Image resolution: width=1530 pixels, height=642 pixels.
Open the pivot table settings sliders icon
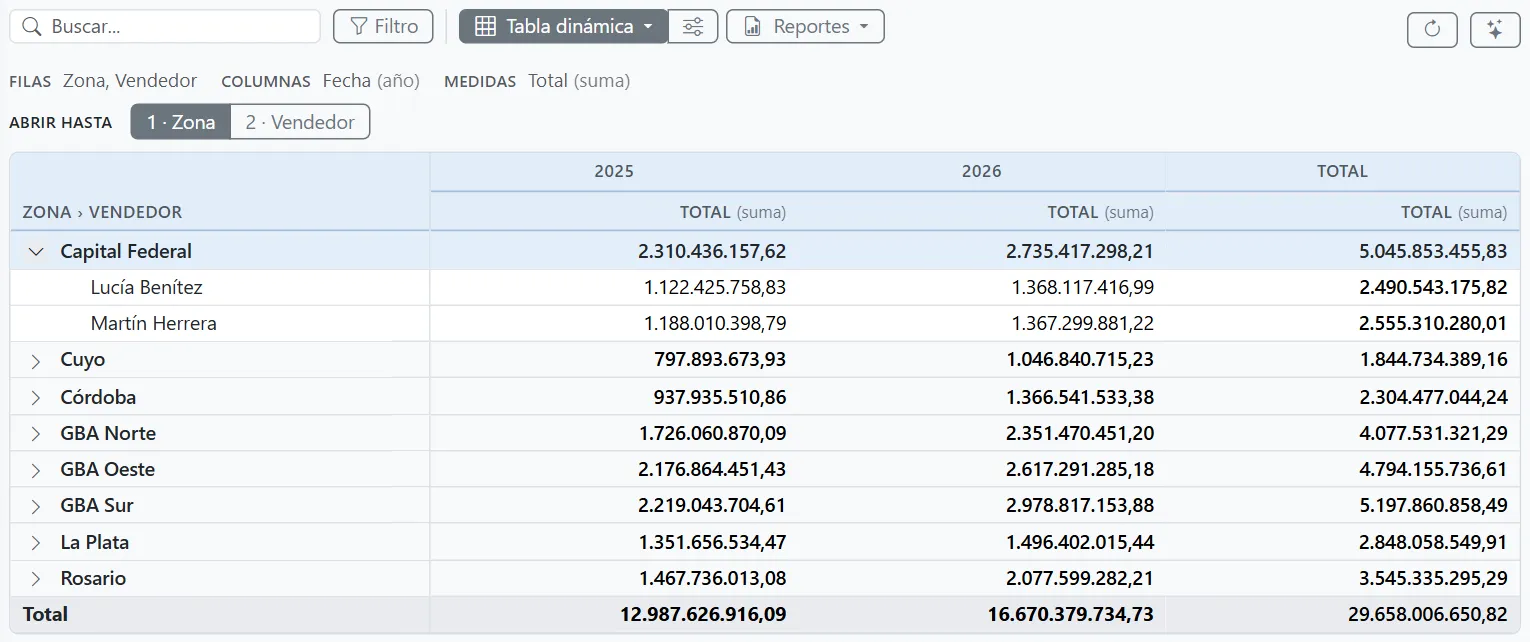pos(693,27)
